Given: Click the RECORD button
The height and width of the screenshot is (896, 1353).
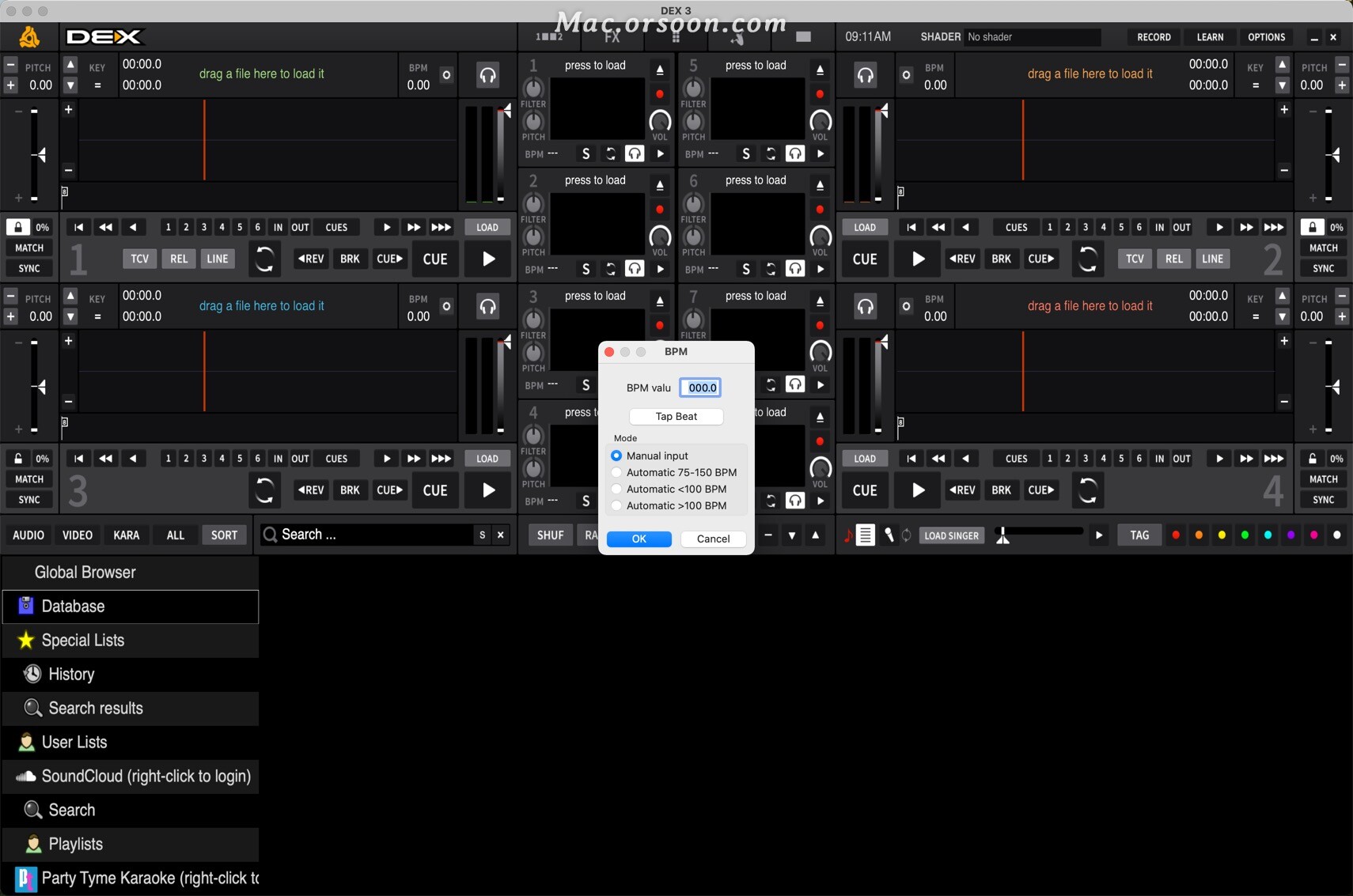Looking at the screenshot, I should point(1154,37).
